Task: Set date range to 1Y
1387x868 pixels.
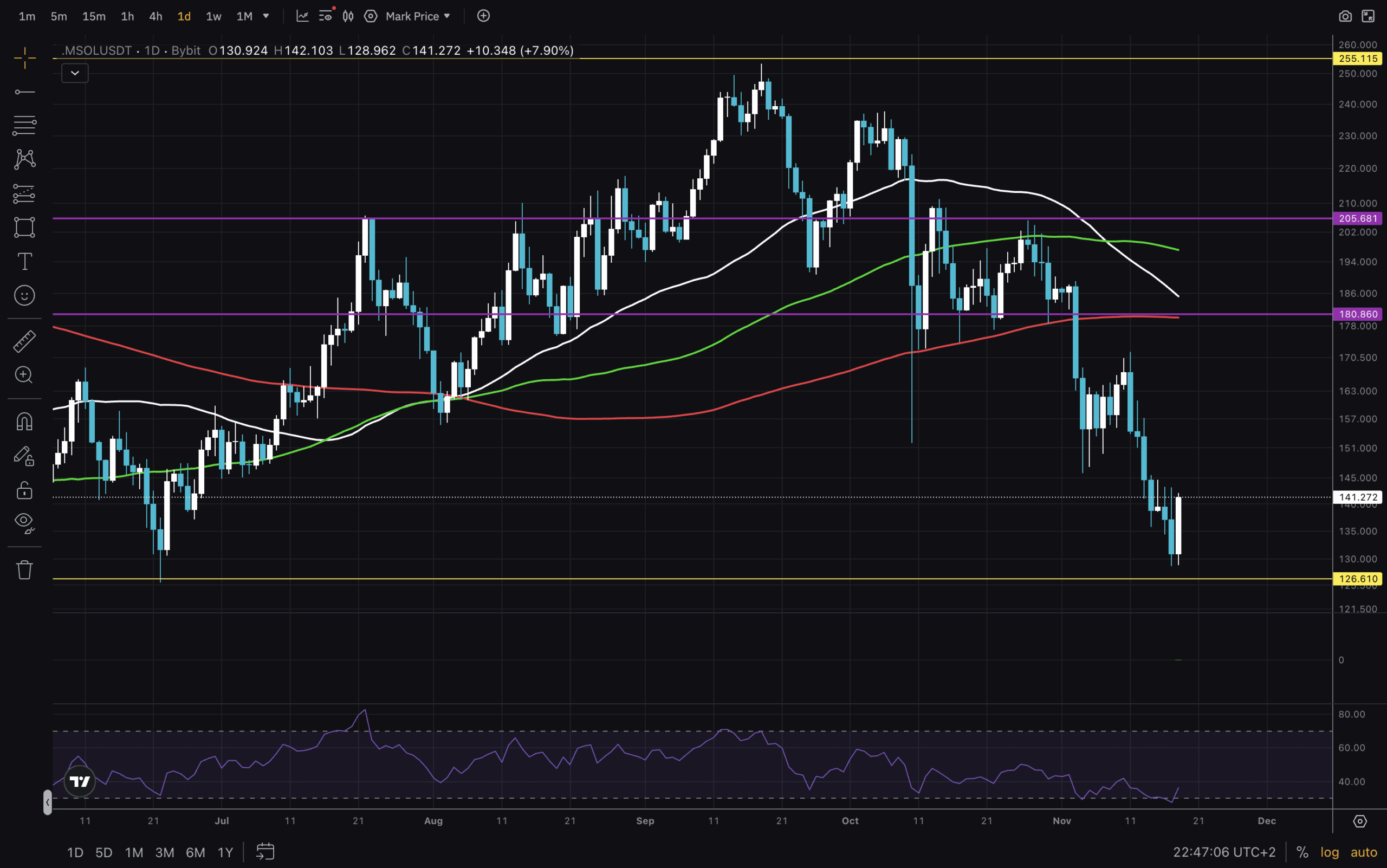Action: coord(225,852)
